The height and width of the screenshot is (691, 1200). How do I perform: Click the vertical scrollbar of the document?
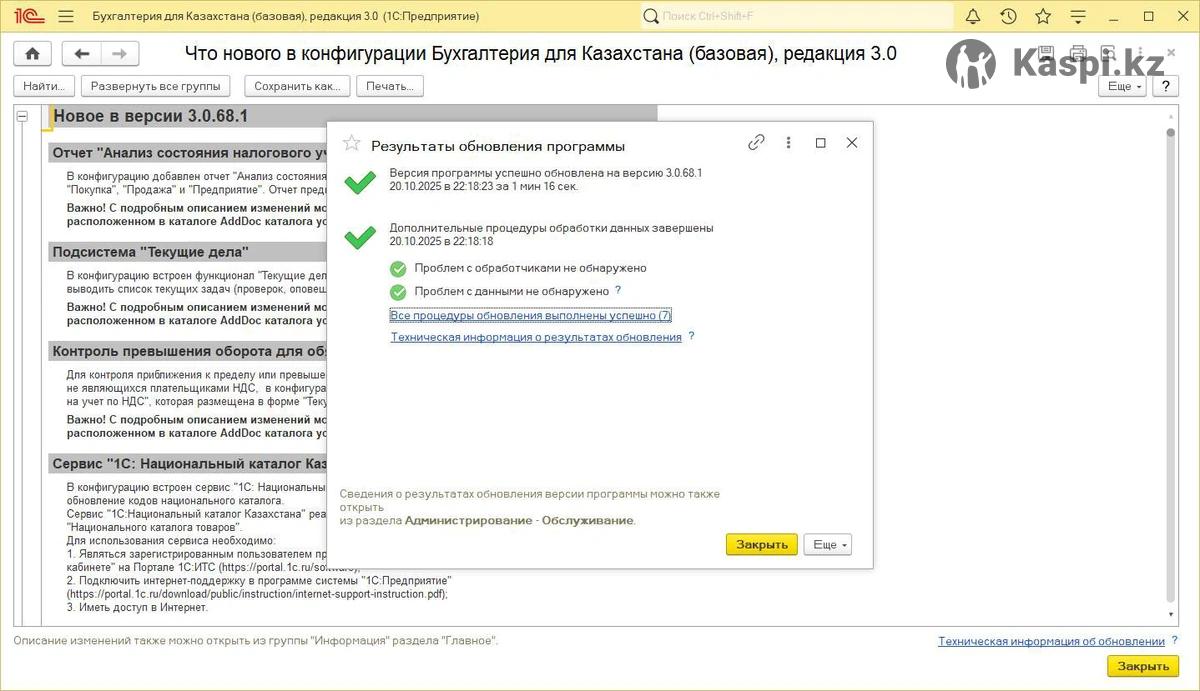[x=1171, y=360]
